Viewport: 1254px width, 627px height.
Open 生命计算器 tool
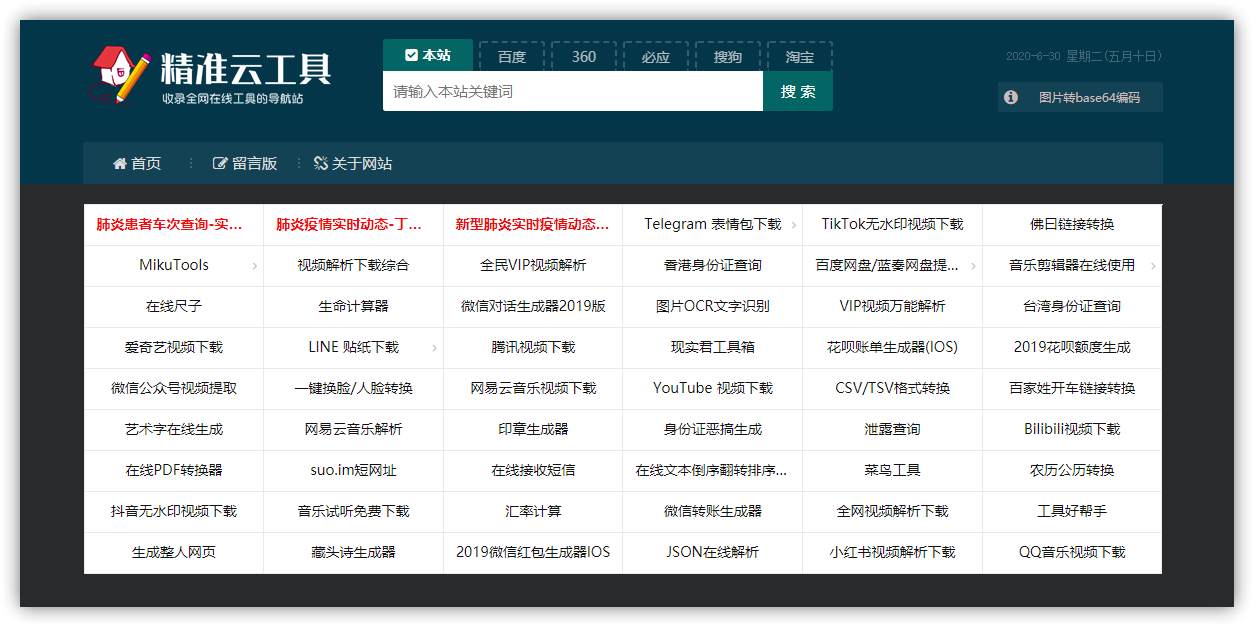(353, 307)
